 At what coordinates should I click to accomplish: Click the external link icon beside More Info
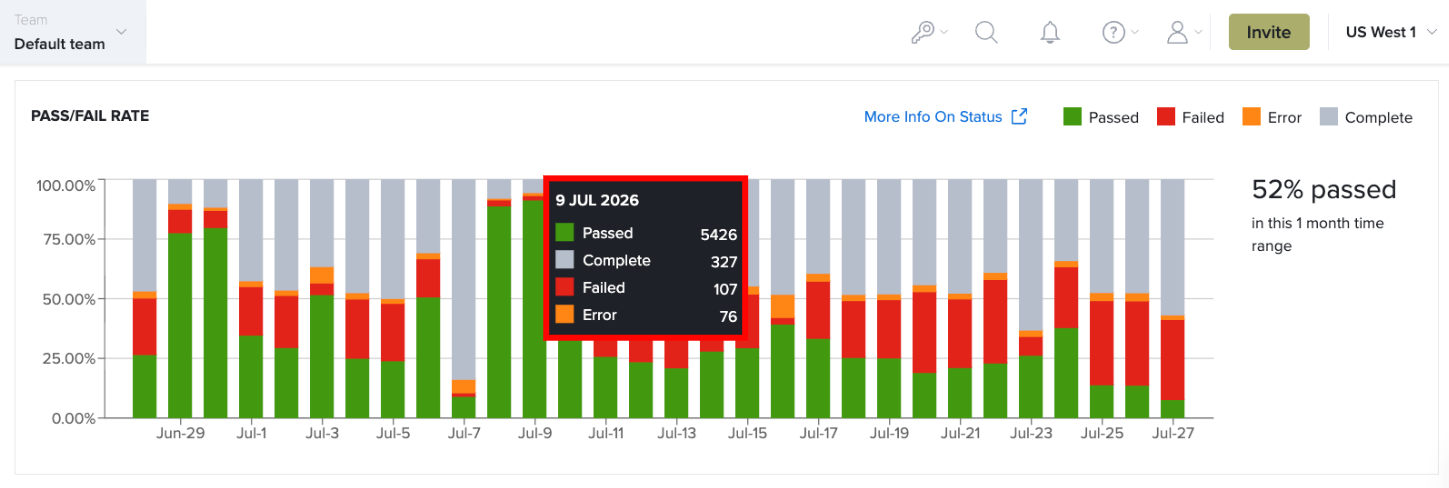(1019, 117)
